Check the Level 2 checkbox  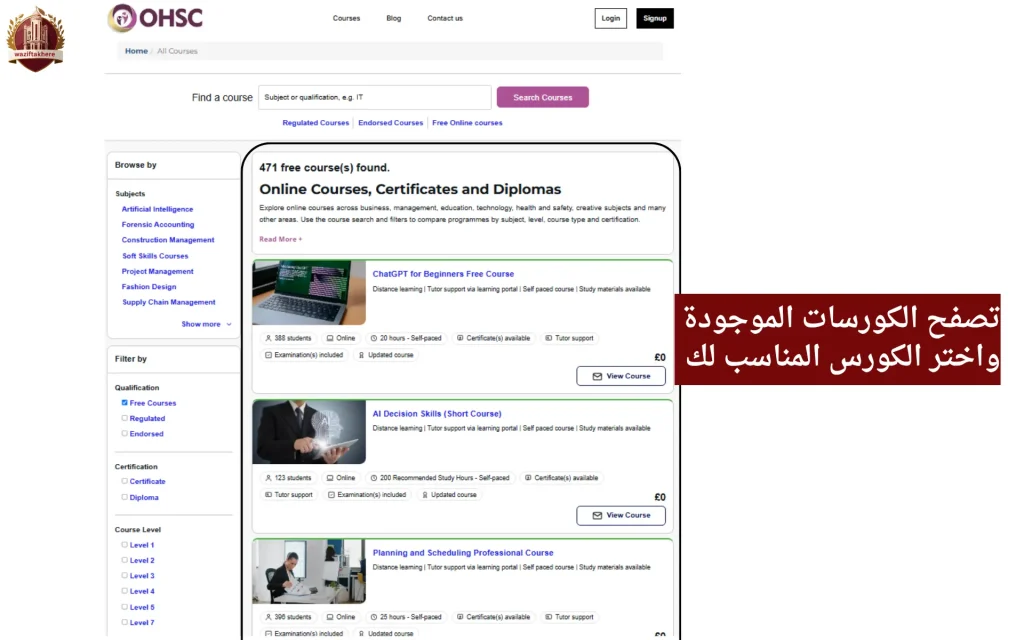[x=124, y=560]
